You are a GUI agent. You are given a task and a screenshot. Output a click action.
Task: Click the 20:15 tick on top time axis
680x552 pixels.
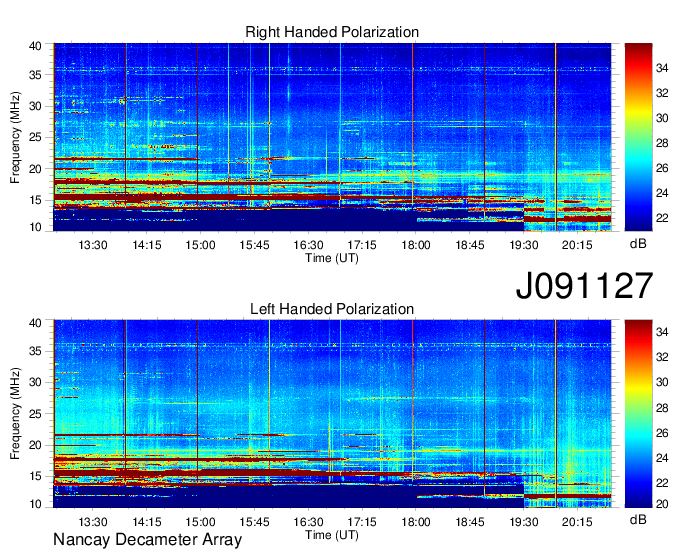tap(577, 245)
